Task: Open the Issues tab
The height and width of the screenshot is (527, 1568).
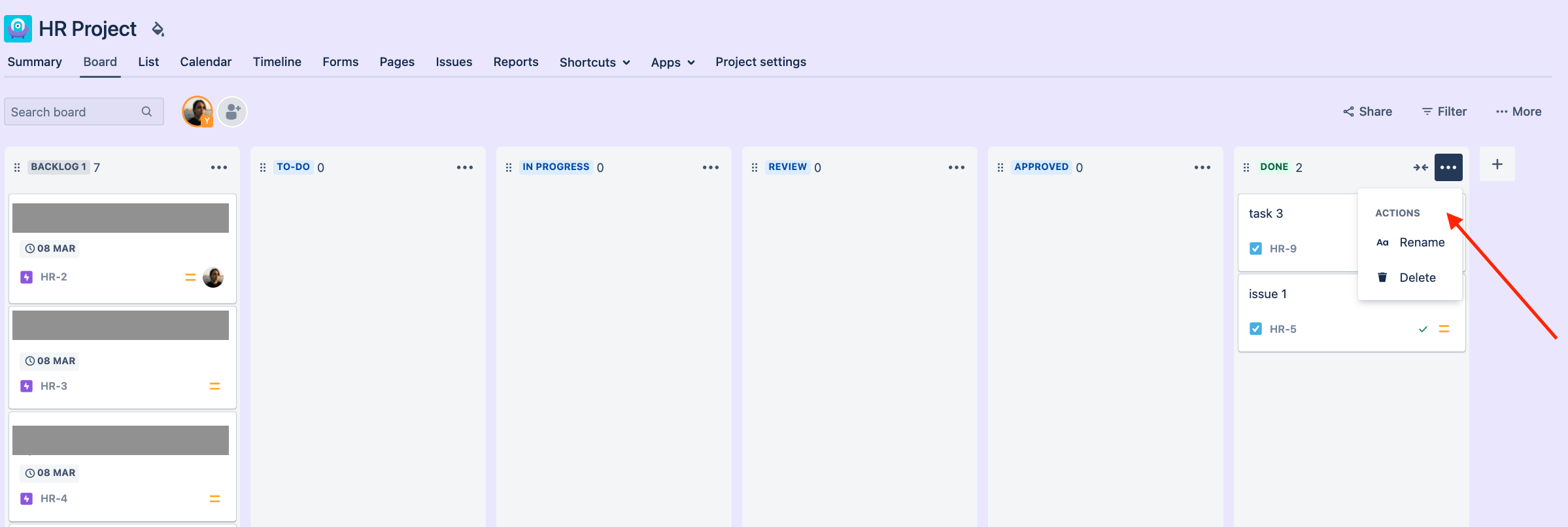Action: point(454,61)
